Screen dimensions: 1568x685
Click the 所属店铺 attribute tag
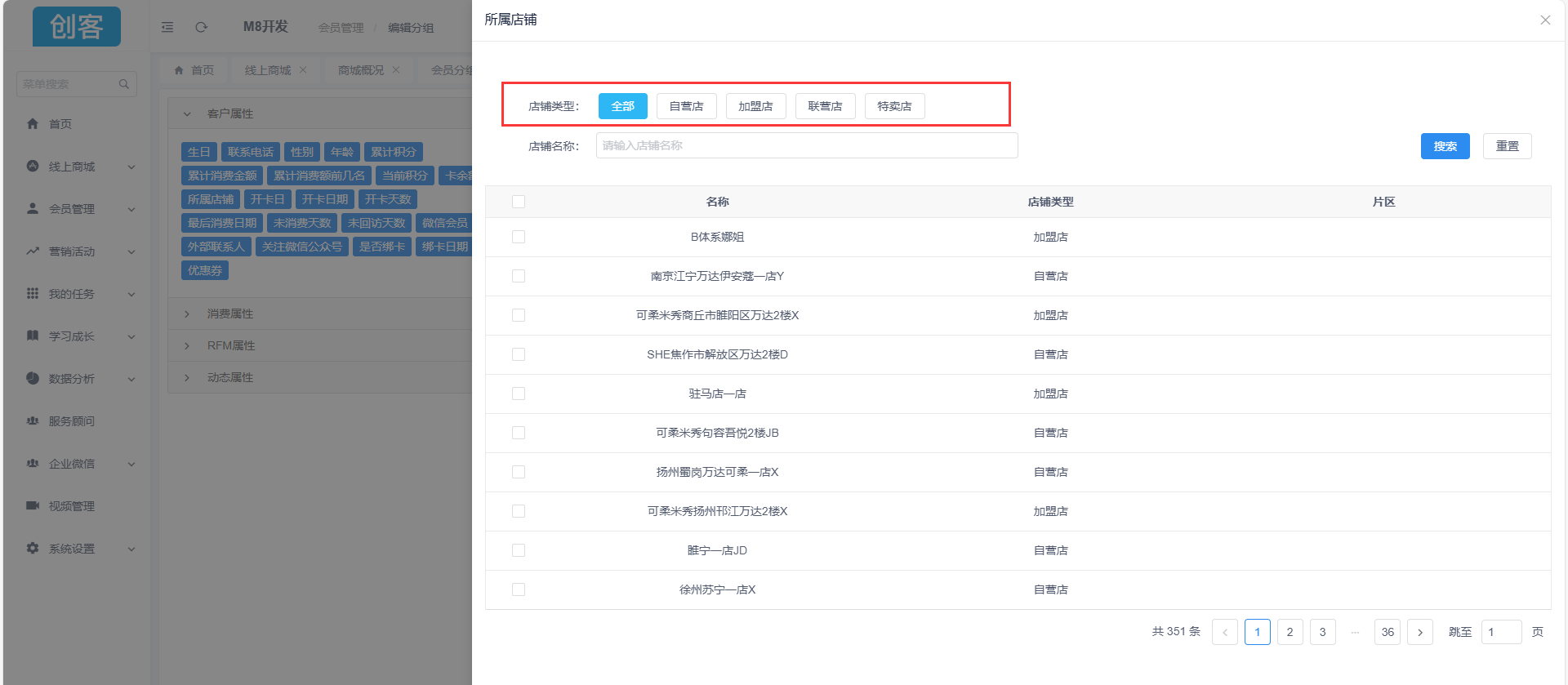tap(211, 199)
